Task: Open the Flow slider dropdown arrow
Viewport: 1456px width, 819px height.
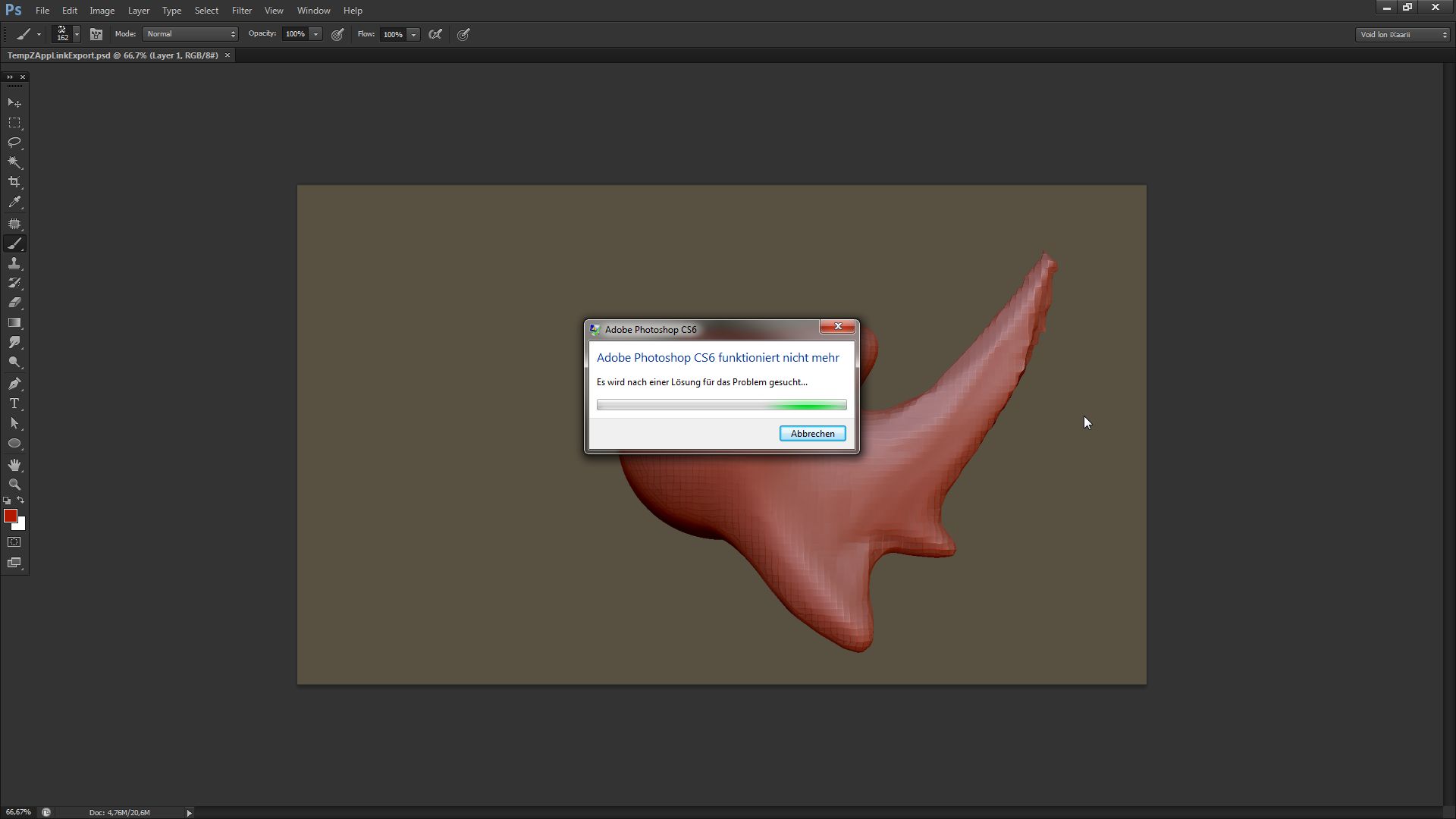Action: click(414, 34)
